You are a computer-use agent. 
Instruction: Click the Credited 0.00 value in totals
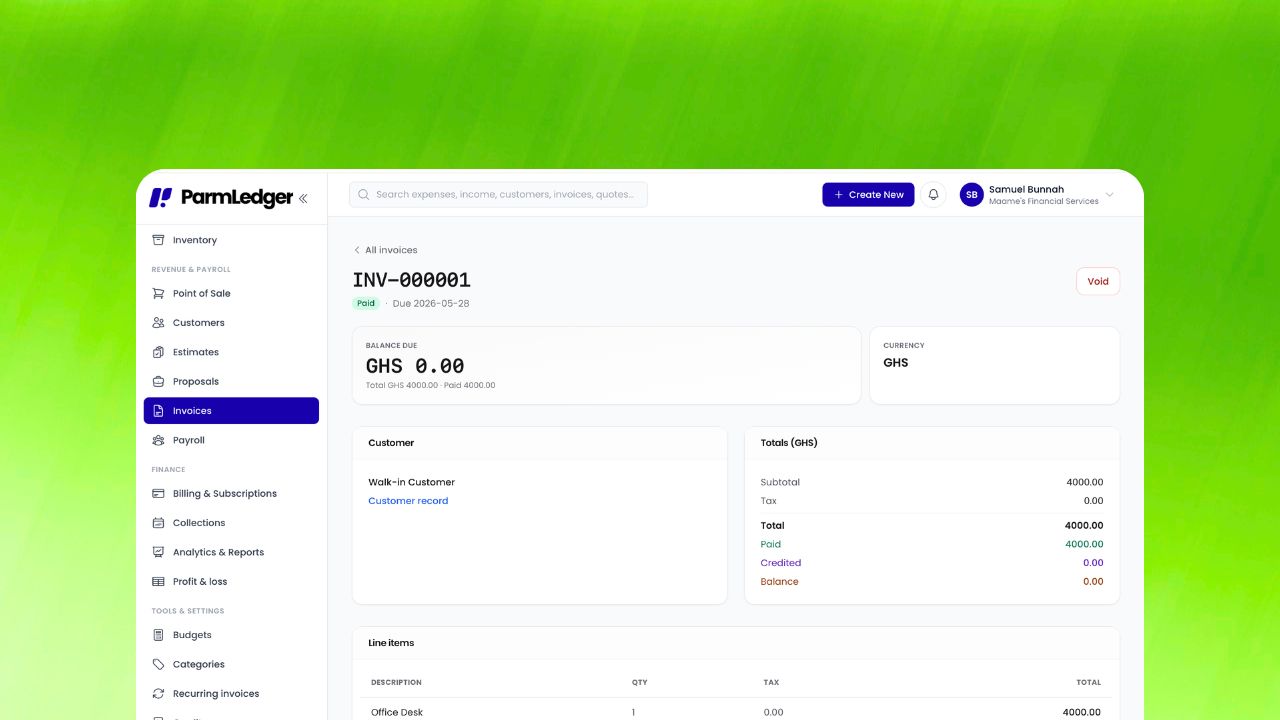1093,563
